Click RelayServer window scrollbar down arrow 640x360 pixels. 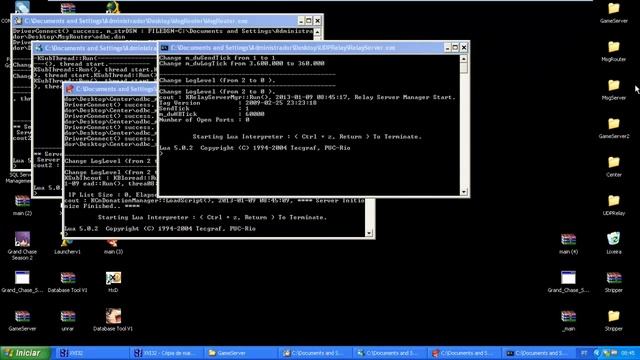coord(464,192)
